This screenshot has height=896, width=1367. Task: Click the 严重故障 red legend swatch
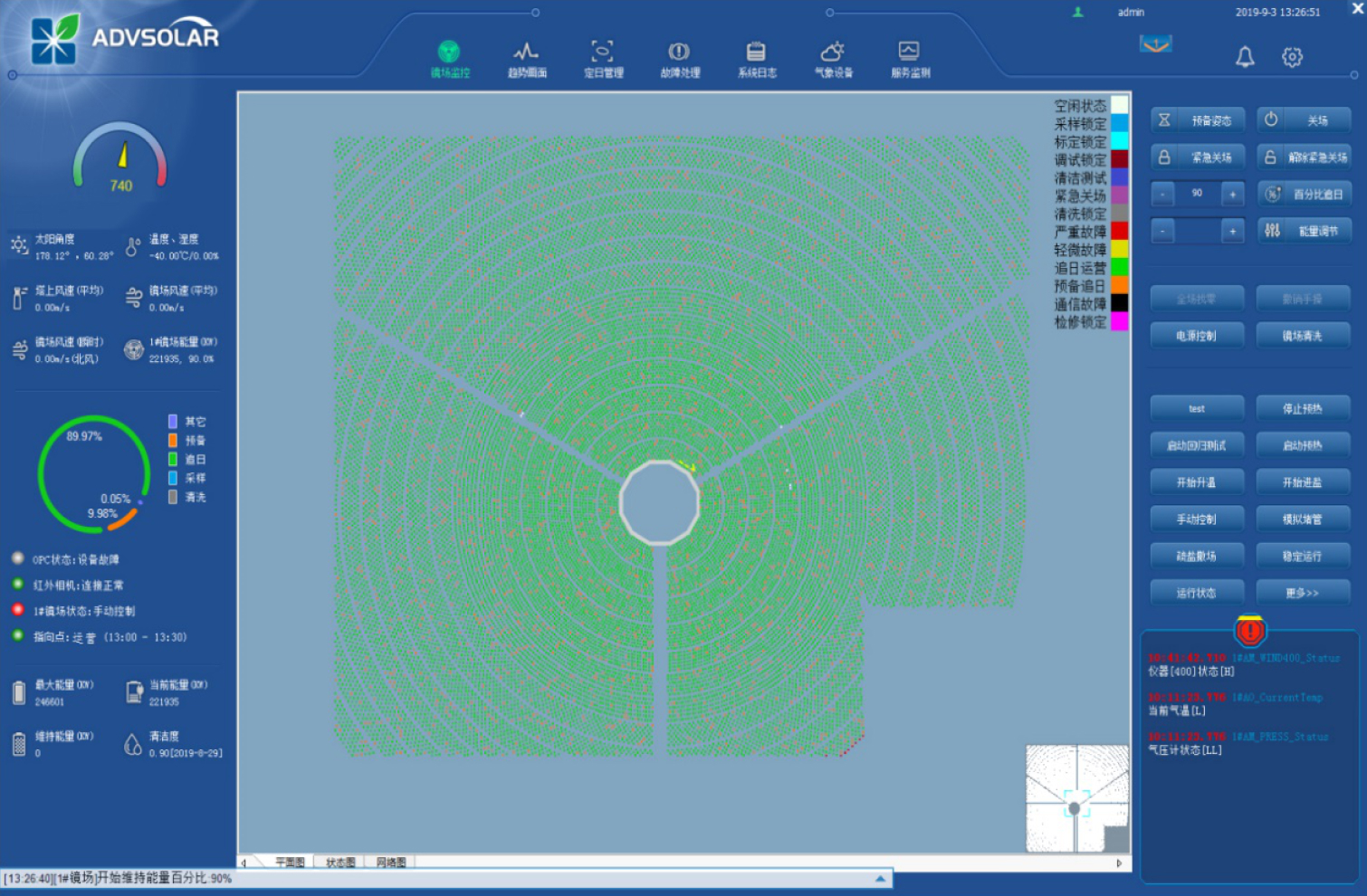(1120, 232)
